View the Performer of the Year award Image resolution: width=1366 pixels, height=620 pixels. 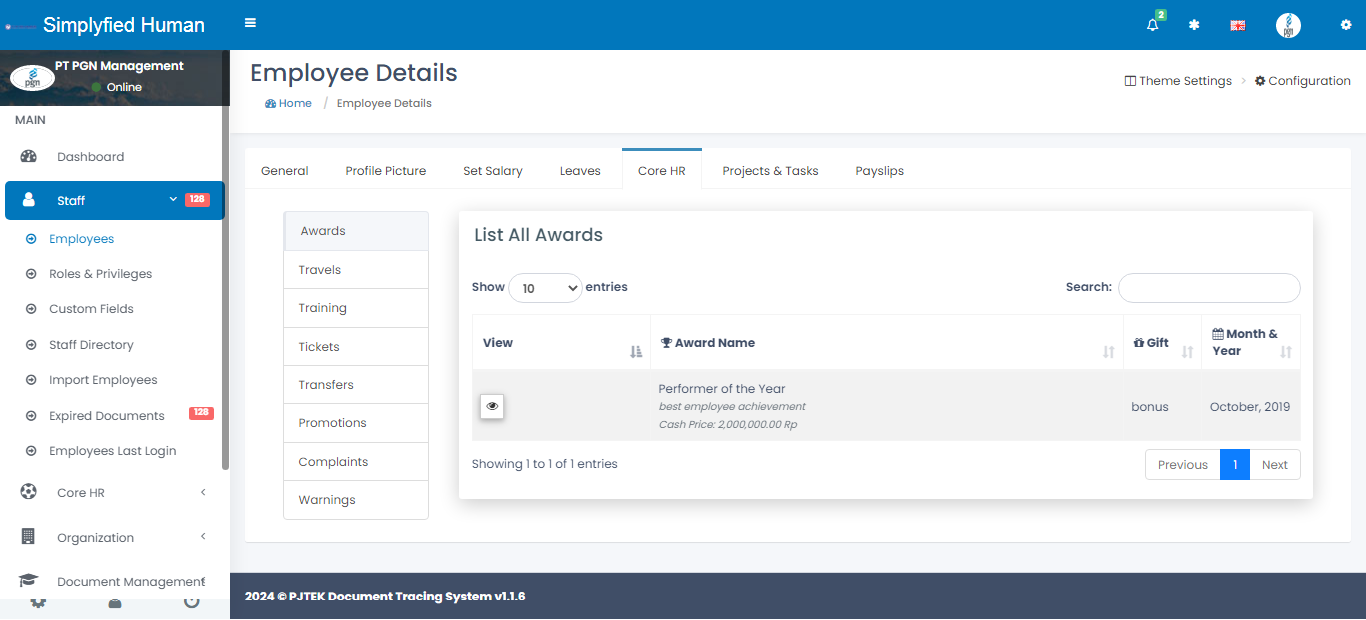[x=492, y=406]
